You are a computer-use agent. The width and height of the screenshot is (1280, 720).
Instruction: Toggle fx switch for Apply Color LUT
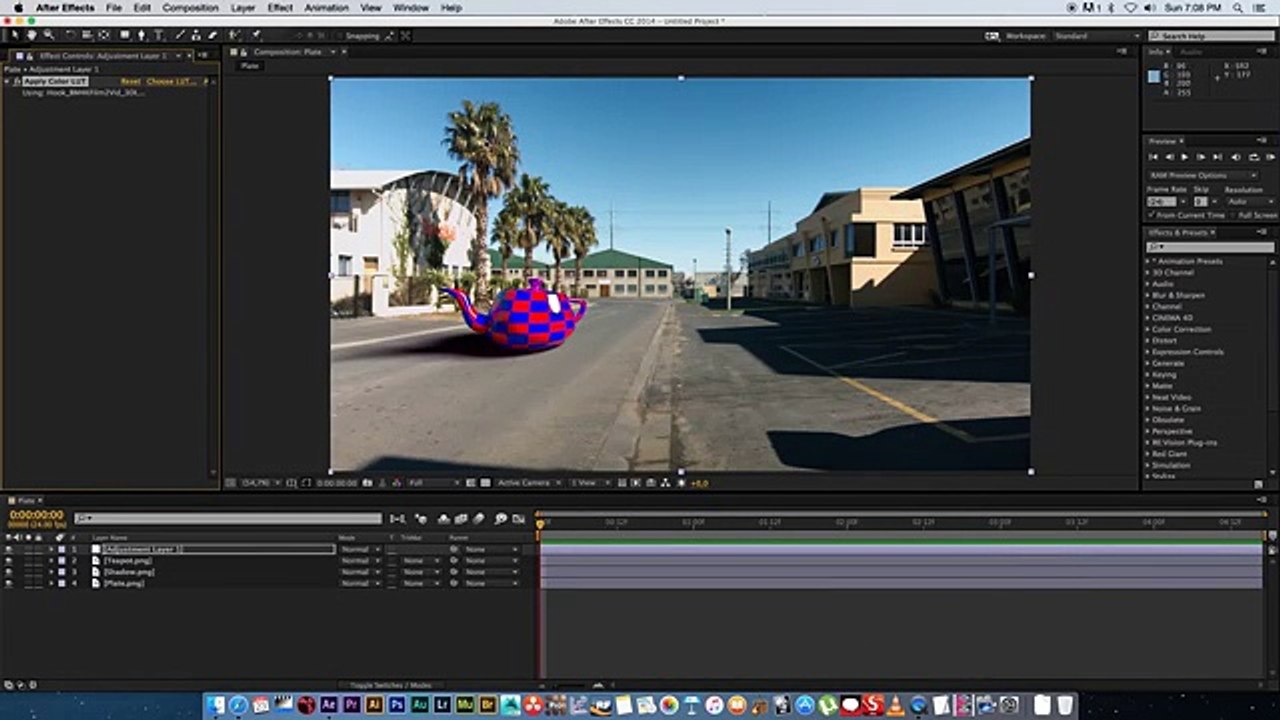[x=19, y=81]
